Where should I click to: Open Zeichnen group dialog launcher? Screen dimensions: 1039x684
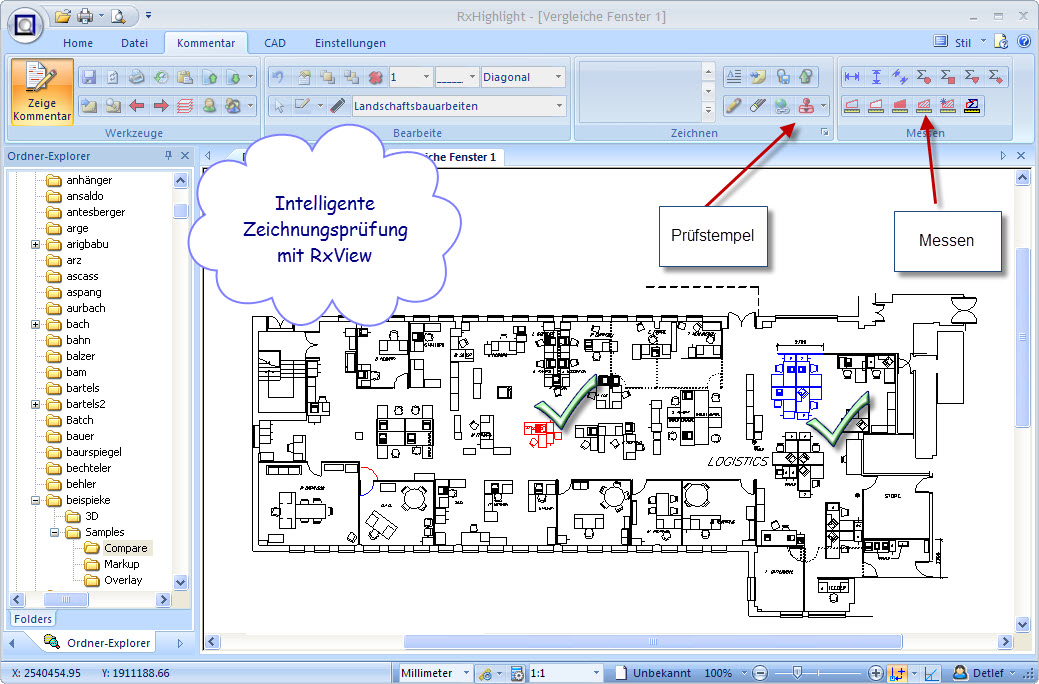(825, 133)
